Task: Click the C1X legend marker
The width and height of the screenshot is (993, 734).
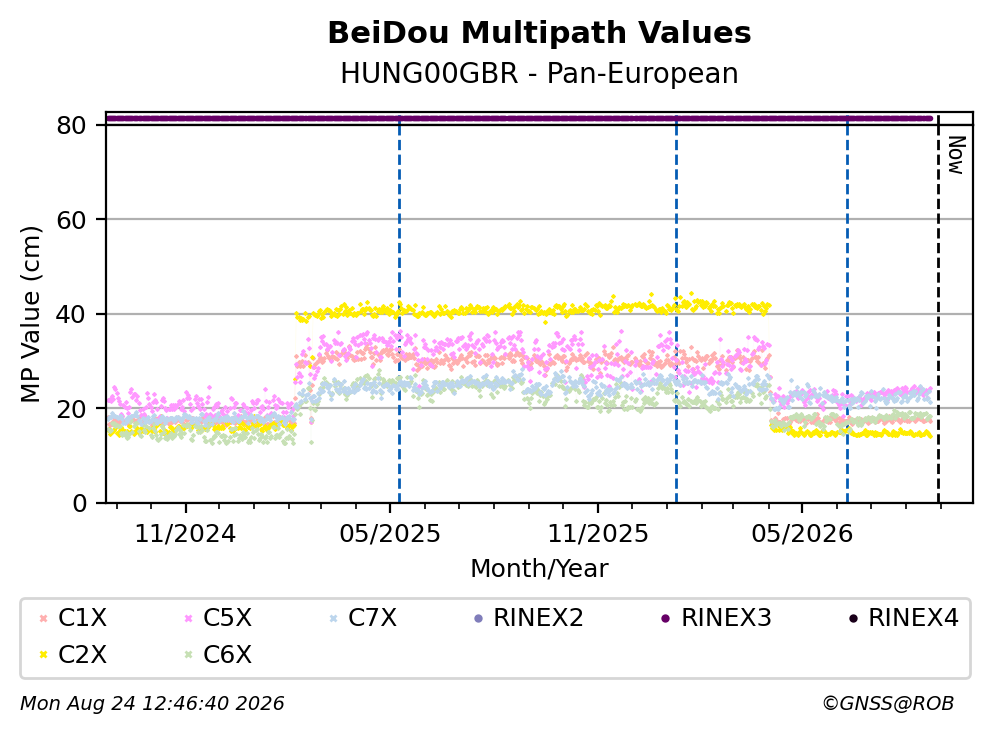Action: 43,618
